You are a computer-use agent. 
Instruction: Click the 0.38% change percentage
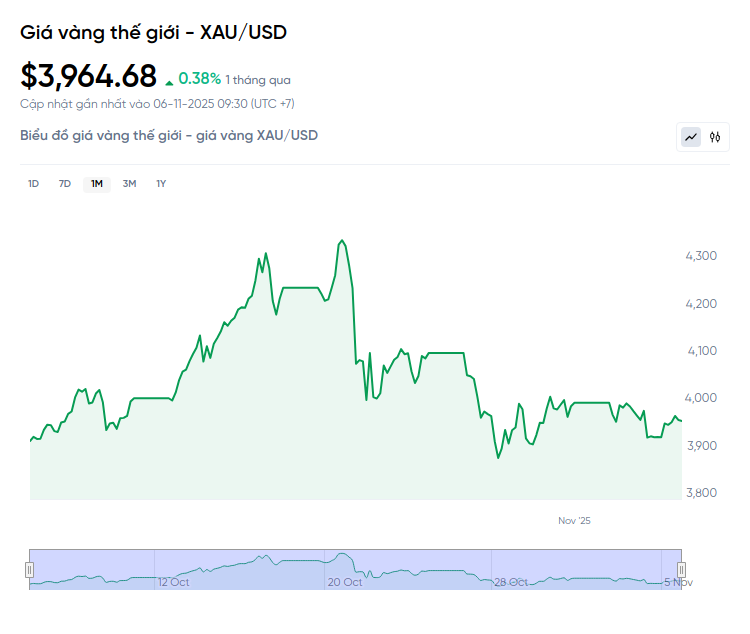[x=200, y=78]
